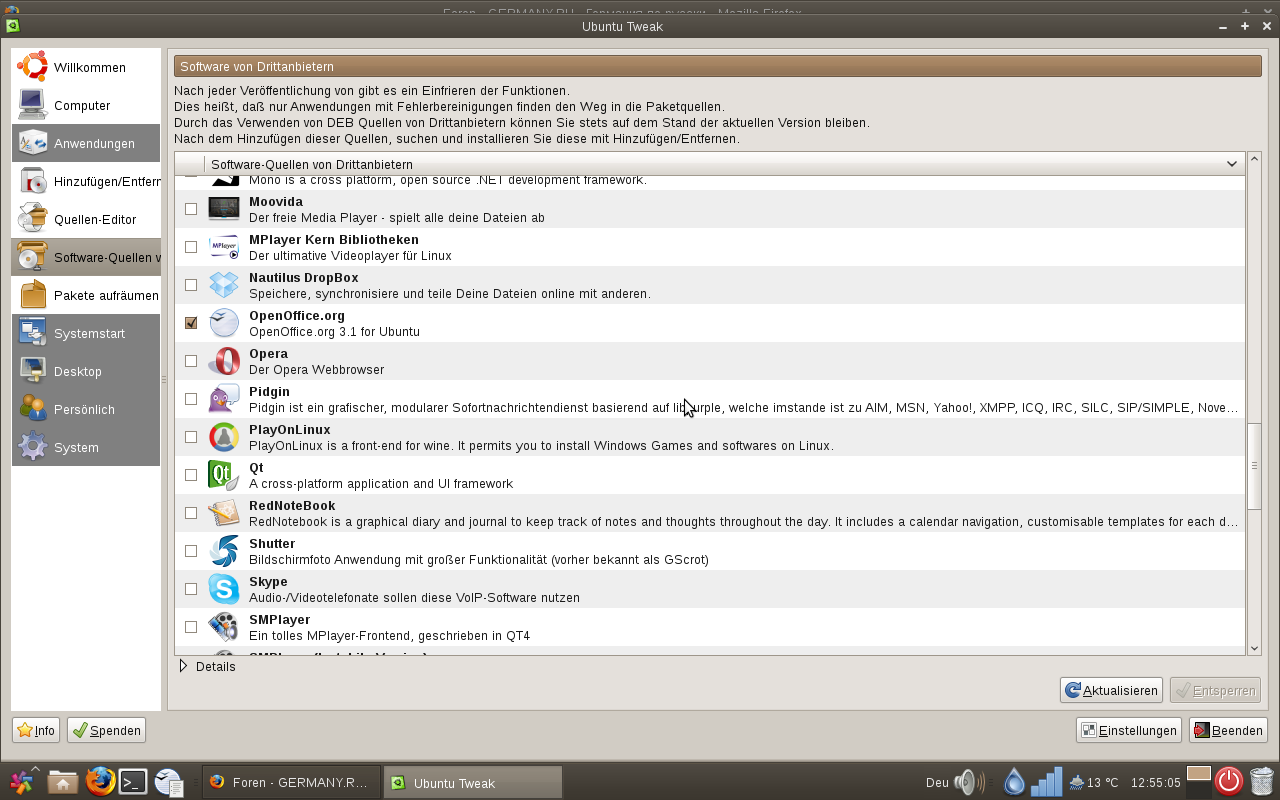The image size is (1280, 800).
Task: Go to Hinzufügen/Entfernen section
Action: pos(86,181)
